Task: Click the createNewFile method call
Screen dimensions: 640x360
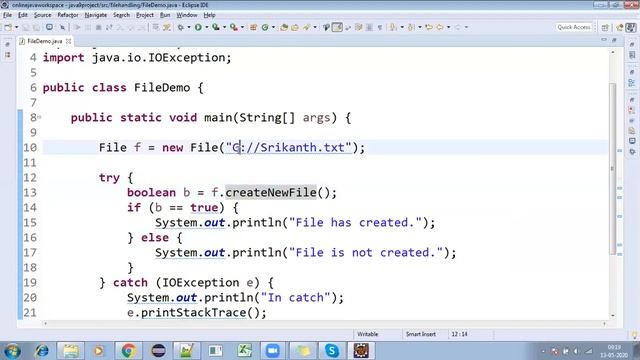Action: point(271,192)
